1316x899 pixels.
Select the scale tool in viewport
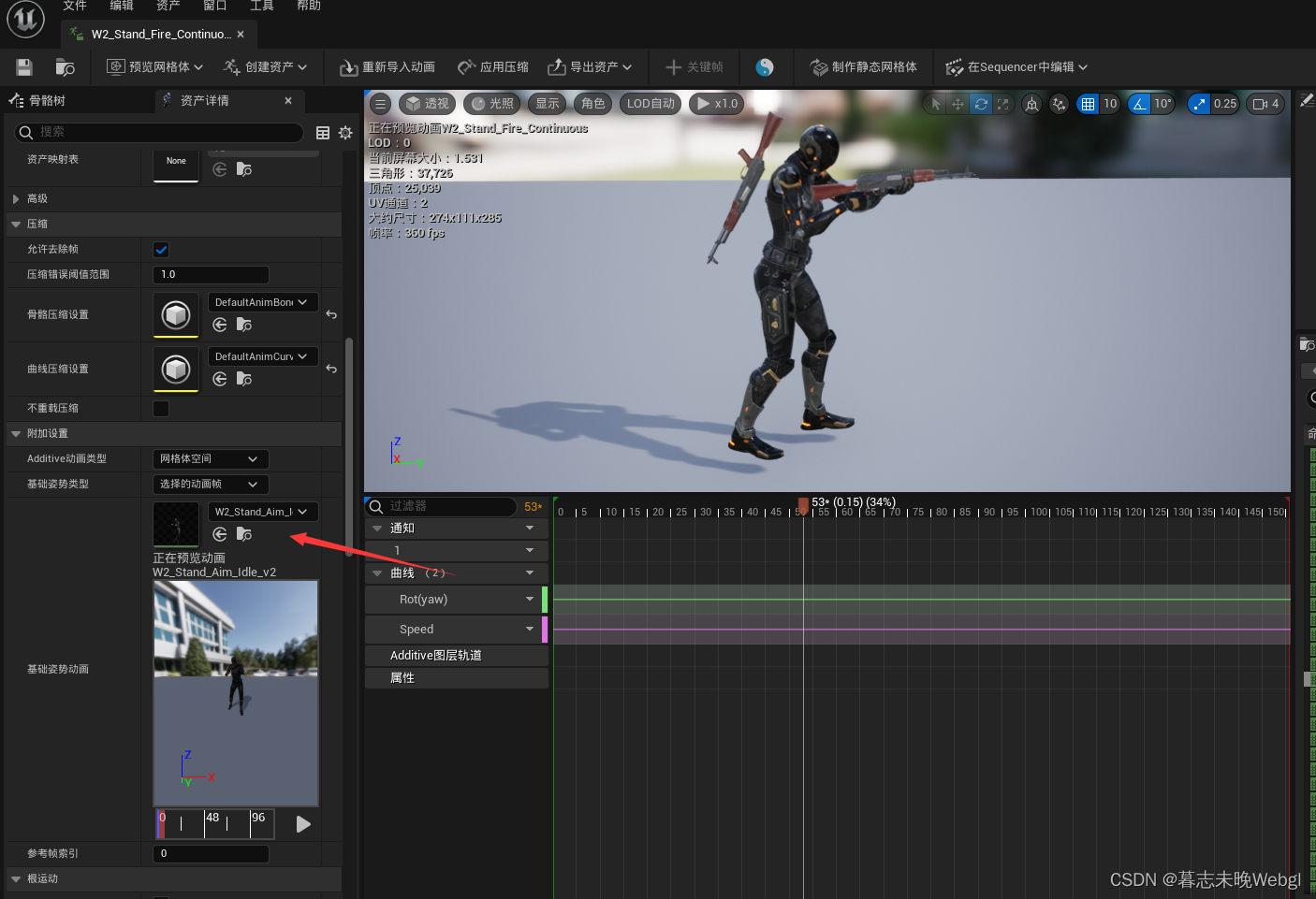1003,104
